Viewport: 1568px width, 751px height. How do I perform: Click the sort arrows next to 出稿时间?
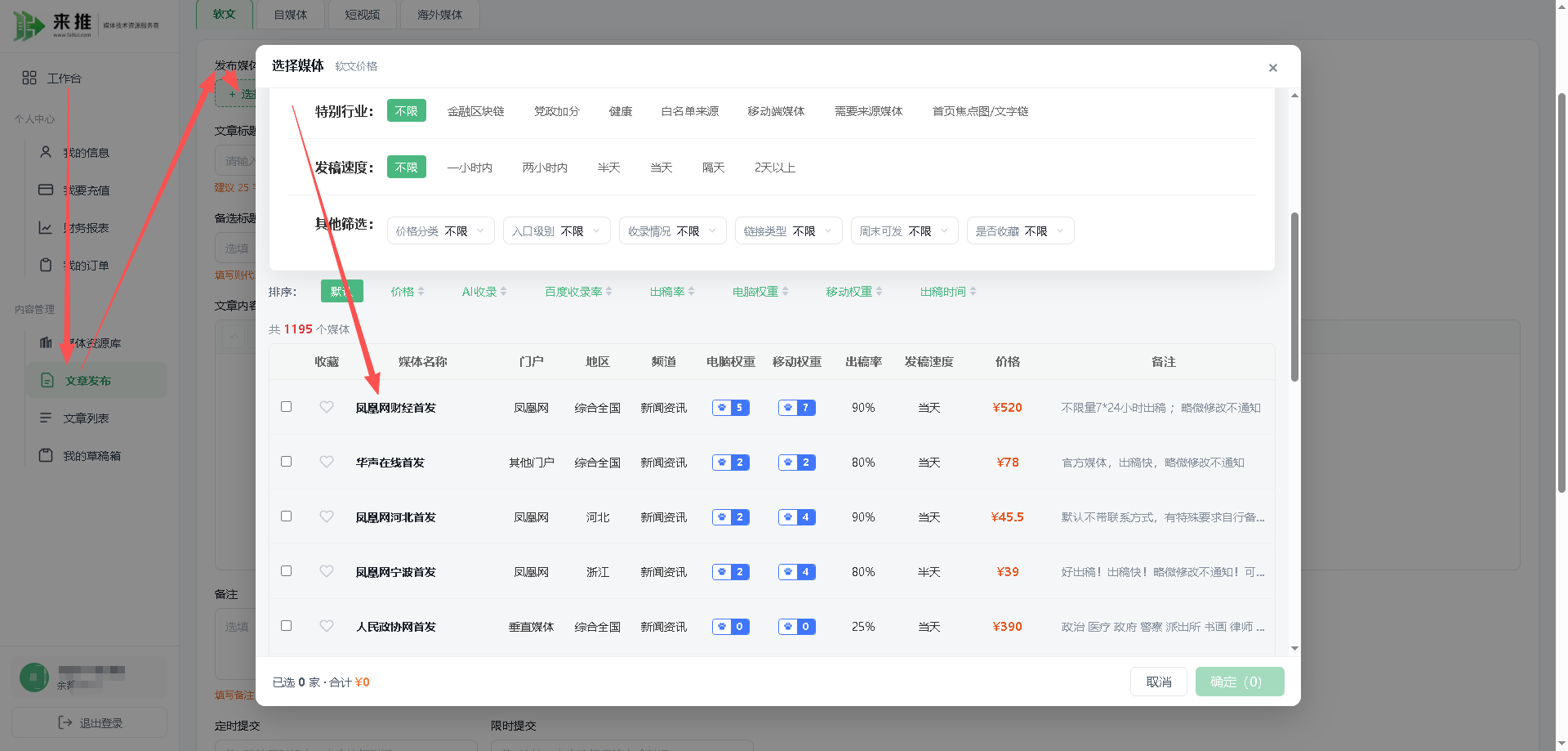(x=973, y=292)
